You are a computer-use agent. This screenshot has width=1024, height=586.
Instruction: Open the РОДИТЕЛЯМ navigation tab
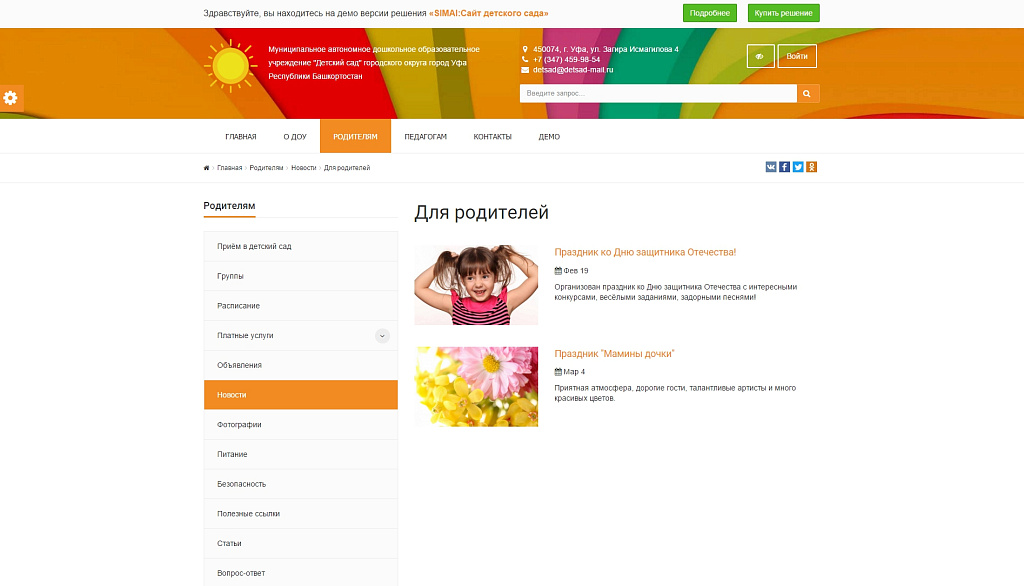coord(354,136)
